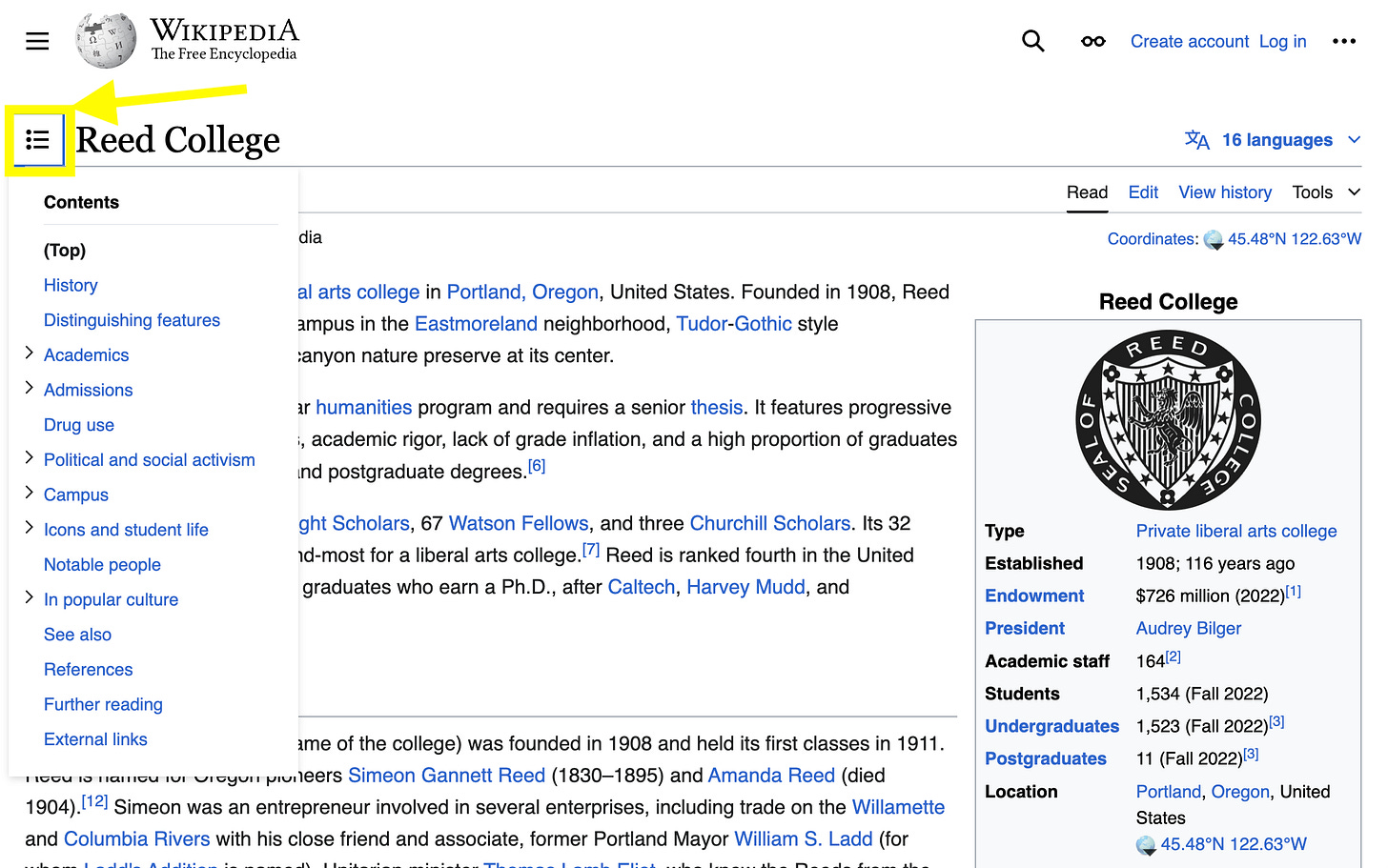Expand In popular culture section
Viewport: 1388px width, 868px height.
pyautogui.click(x=29, y=597)
